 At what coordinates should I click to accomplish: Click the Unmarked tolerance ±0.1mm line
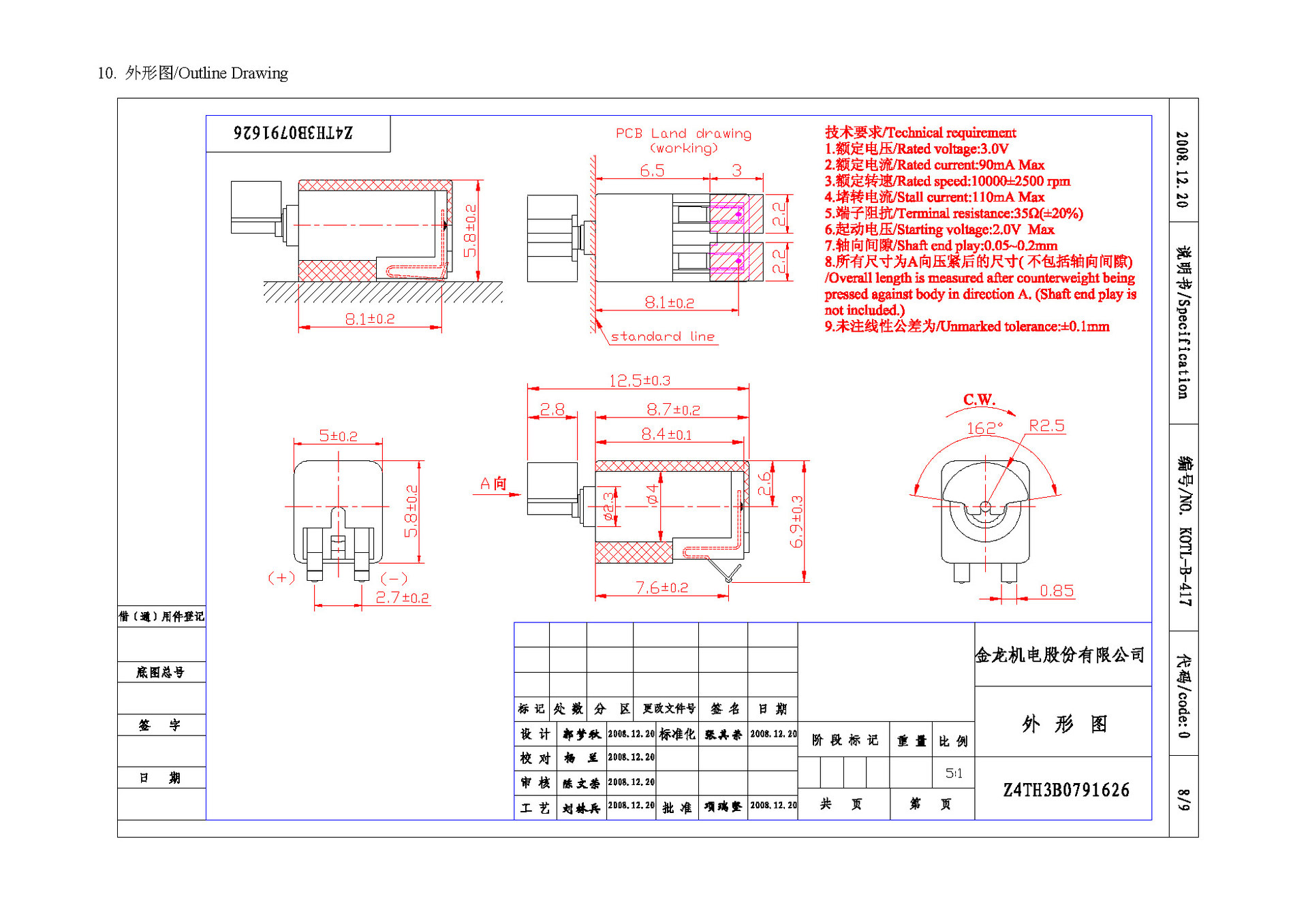click(966, 327)
